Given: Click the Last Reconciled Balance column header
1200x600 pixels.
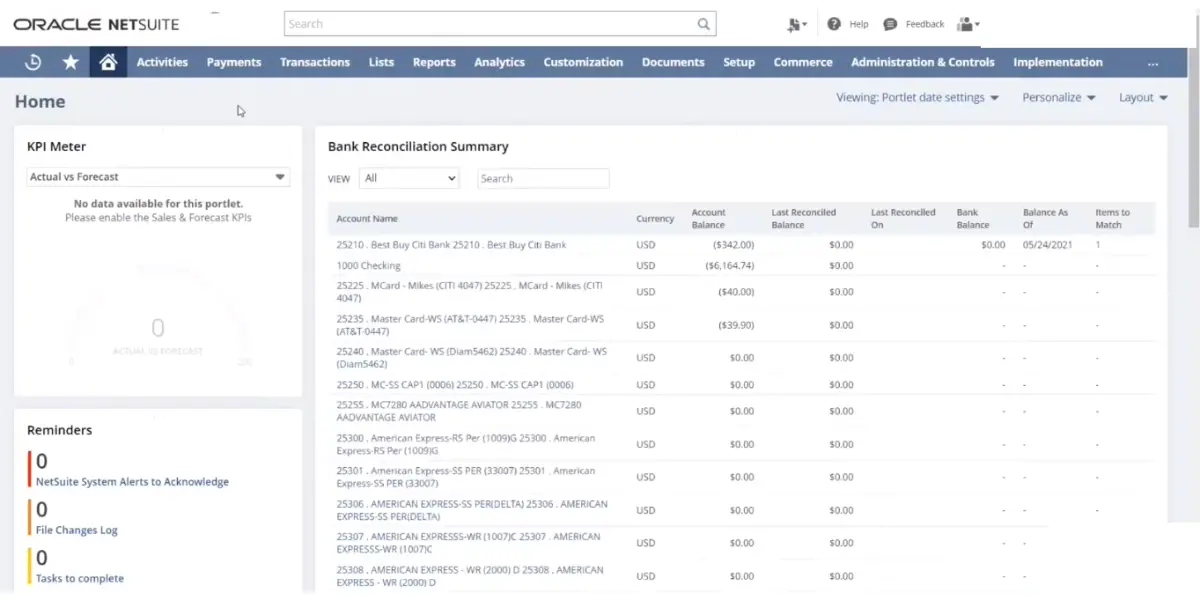Looking at the screenshot, I should (804, 218).
